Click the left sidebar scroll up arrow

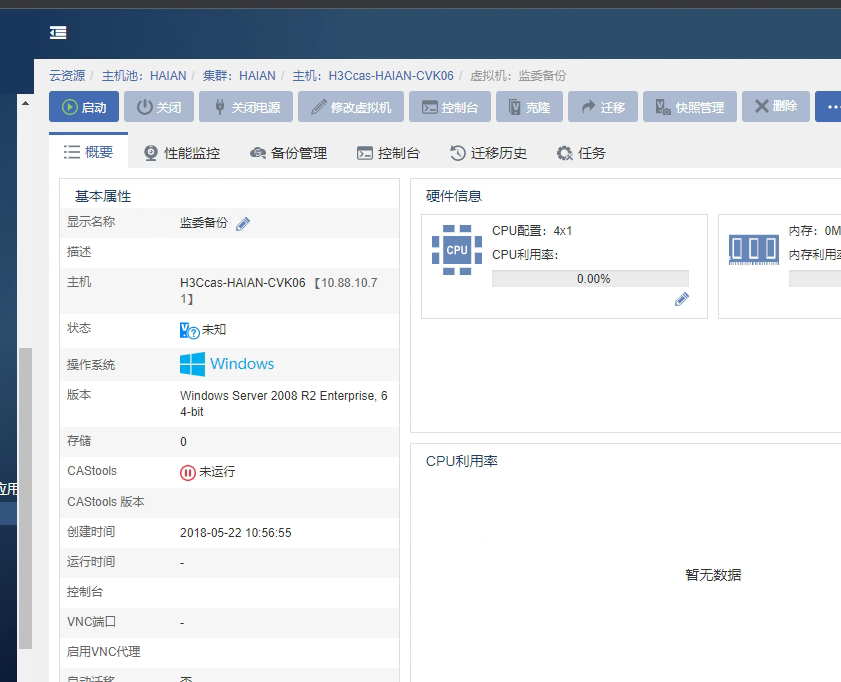point(25,102)
